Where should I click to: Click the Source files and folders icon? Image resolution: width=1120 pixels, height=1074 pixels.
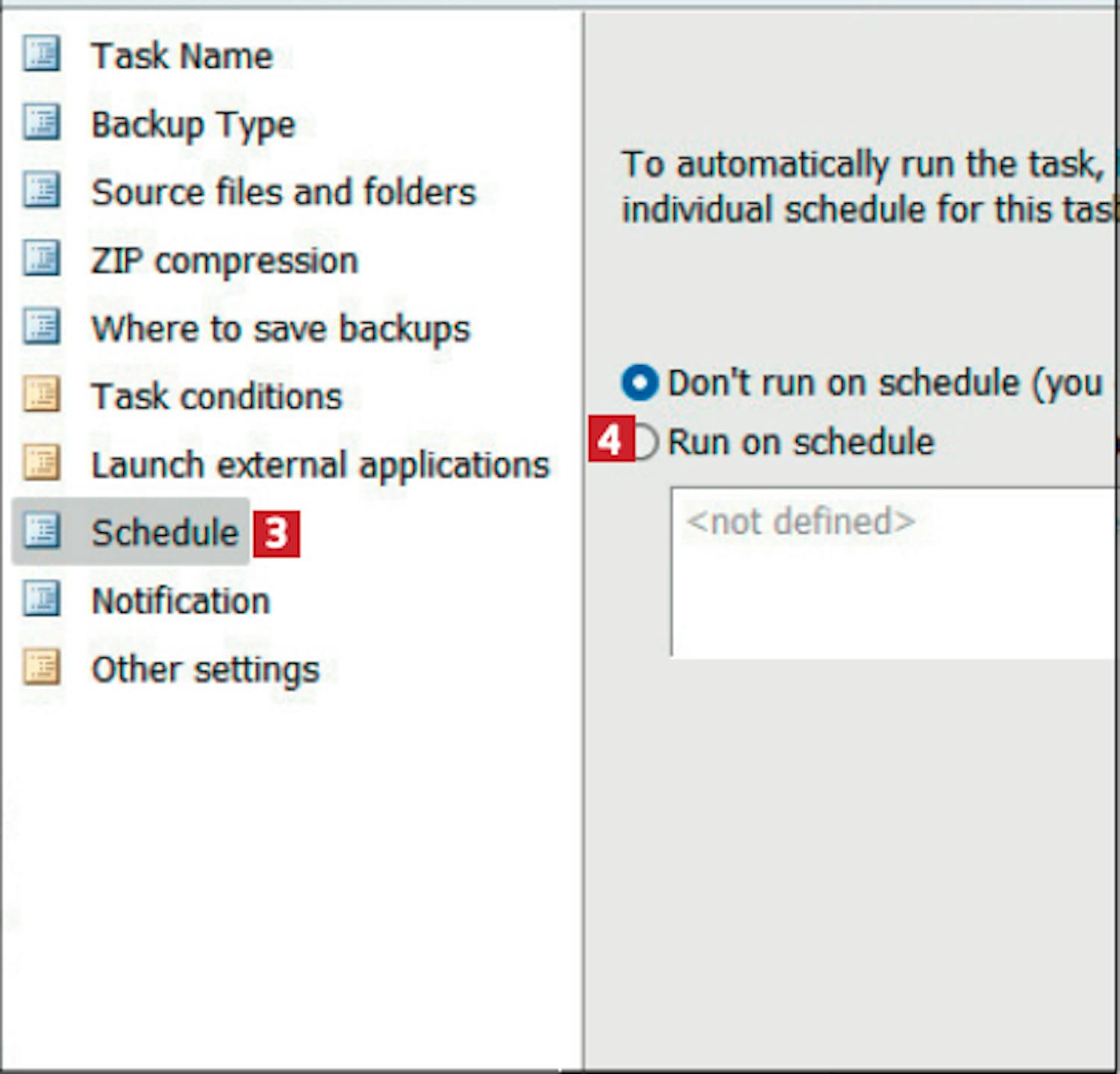pos(41,190)
